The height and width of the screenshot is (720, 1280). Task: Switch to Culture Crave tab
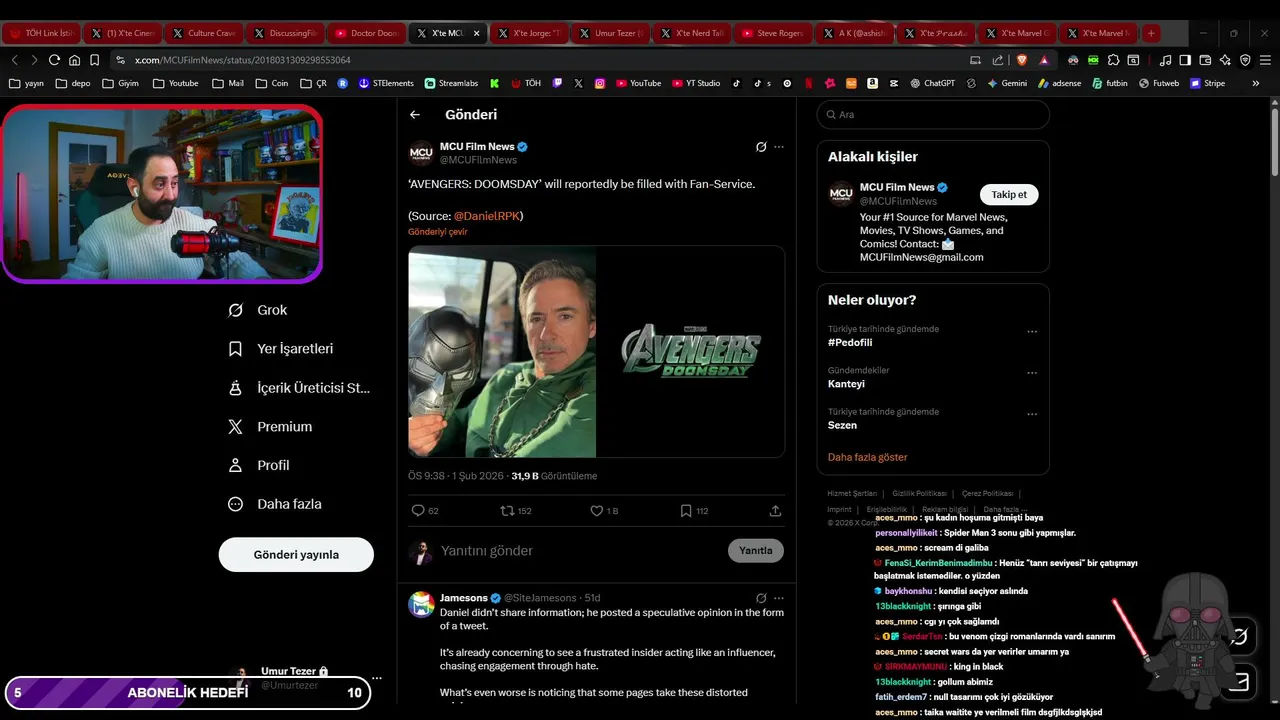click(x=204, y=33)
